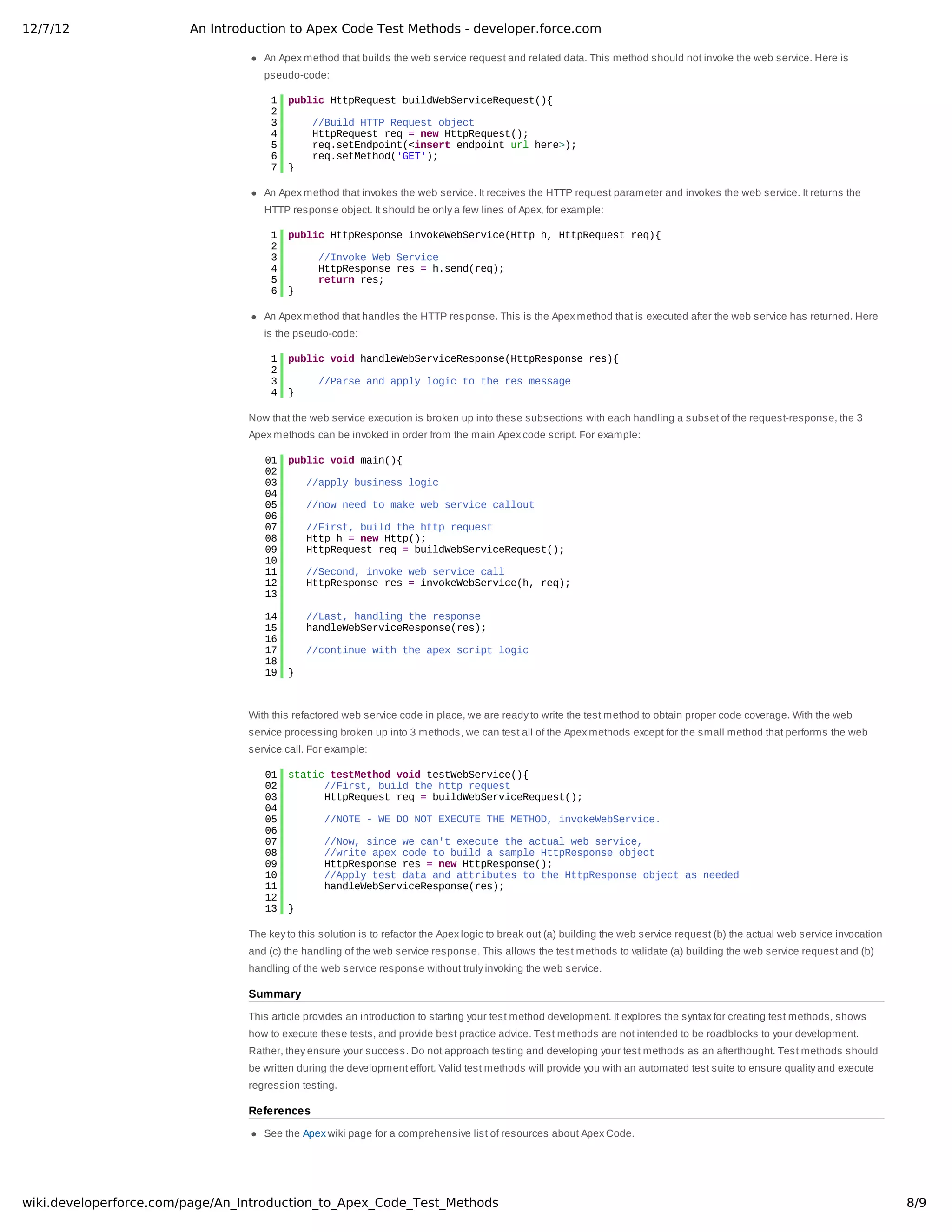
Task: Click '//Parse and apply logic to the res message'
Action: click(x=444, y=381)
